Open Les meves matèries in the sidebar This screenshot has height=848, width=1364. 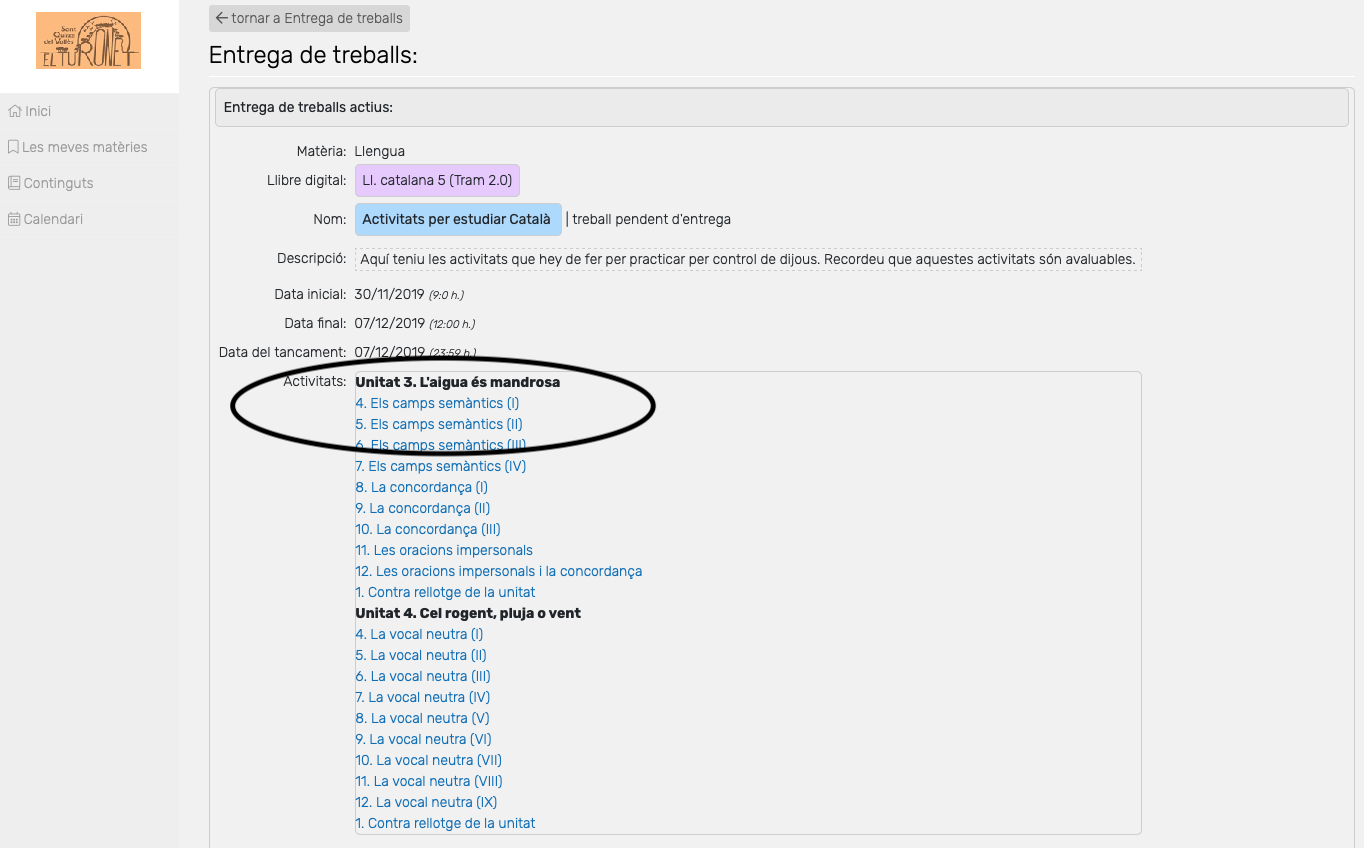click(84, 147)
